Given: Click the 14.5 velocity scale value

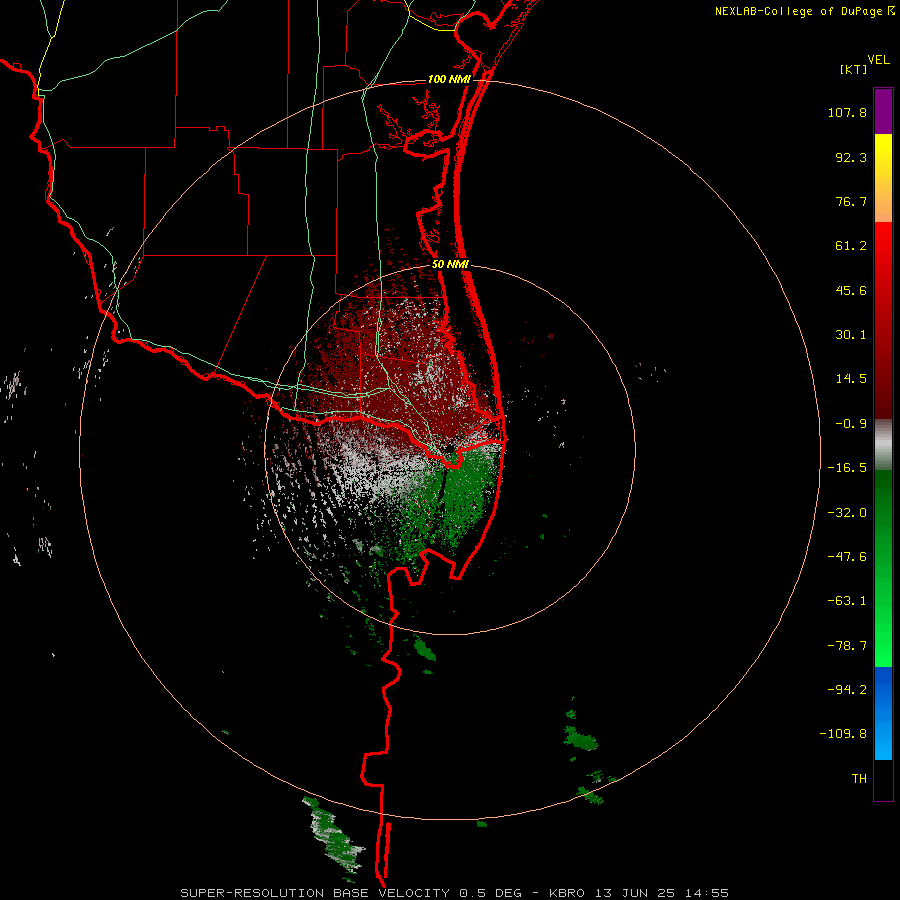Looking at the screenshot, I should (x=851, y=379).
